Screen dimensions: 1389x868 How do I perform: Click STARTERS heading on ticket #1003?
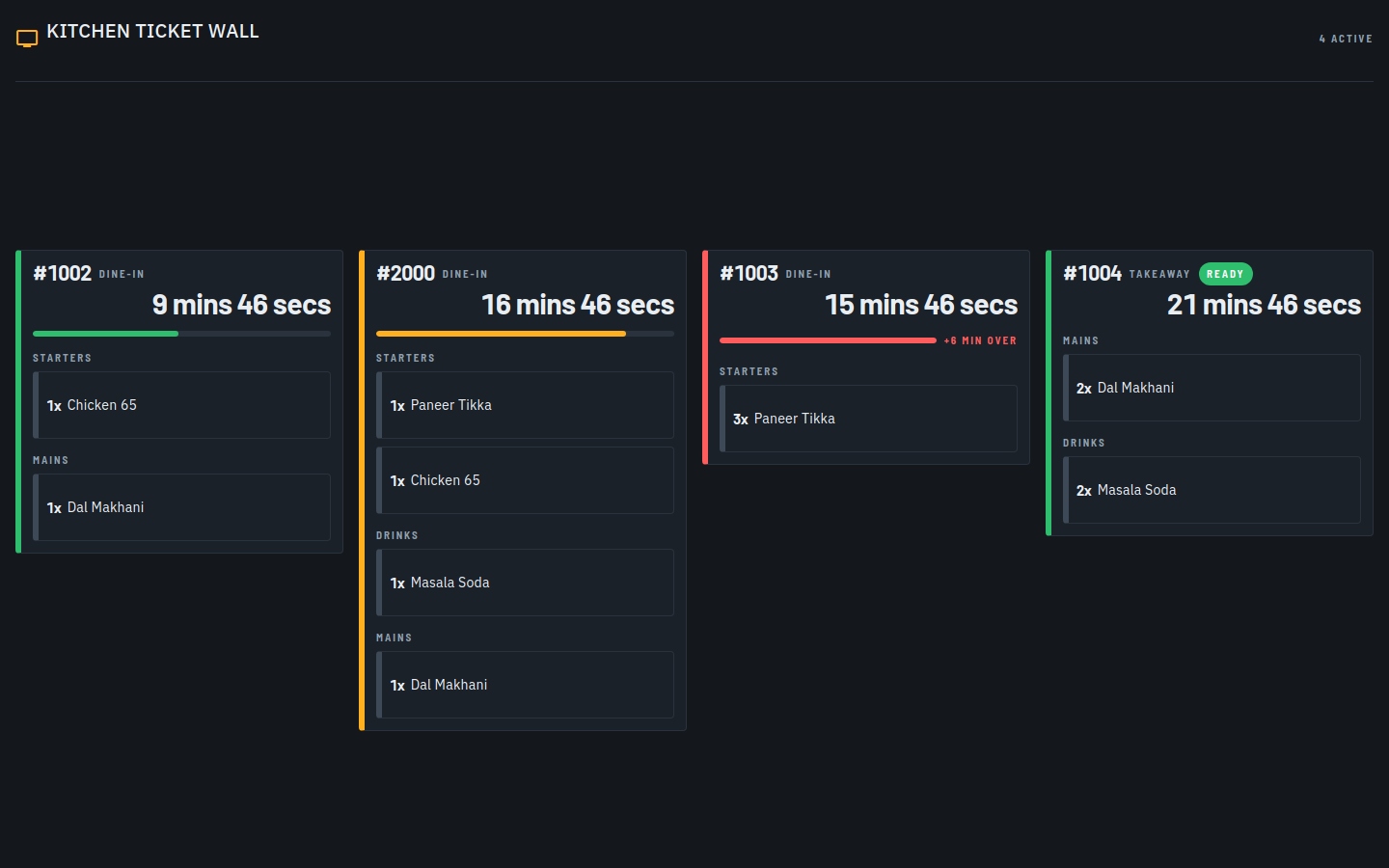pos(749,371)
